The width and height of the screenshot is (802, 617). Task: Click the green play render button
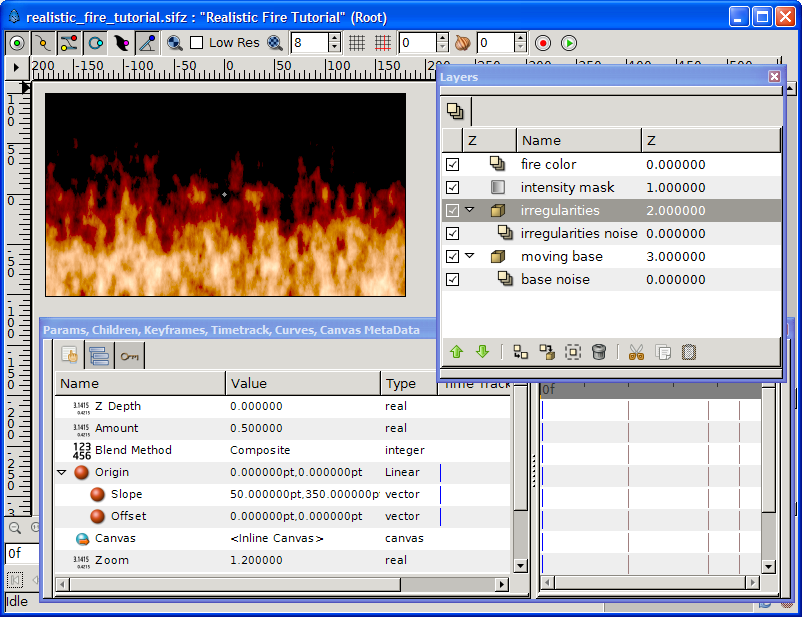point(569,43)
